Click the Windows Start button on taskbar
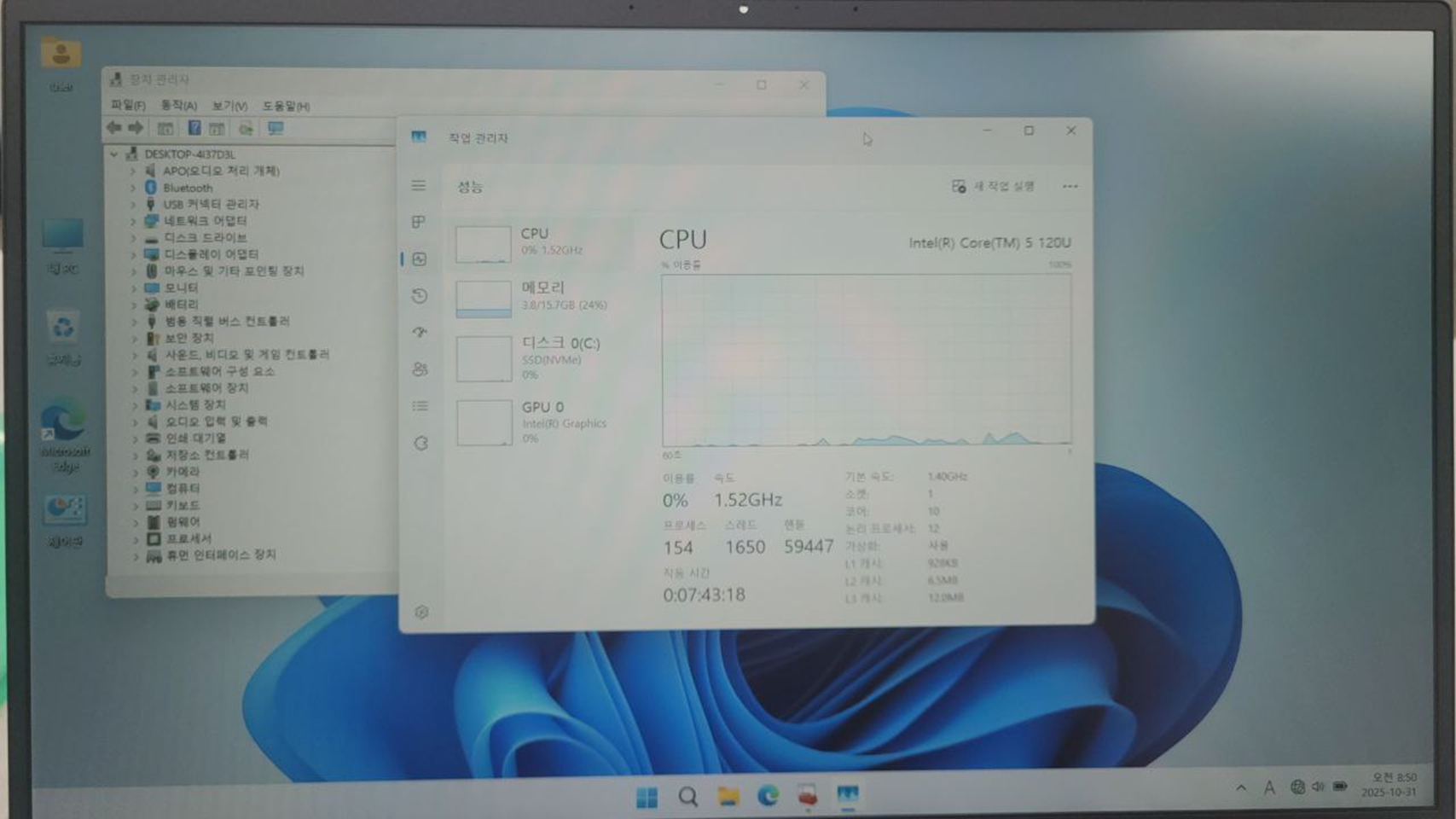This screenshot has width=1456, height=819. [647, 797]
